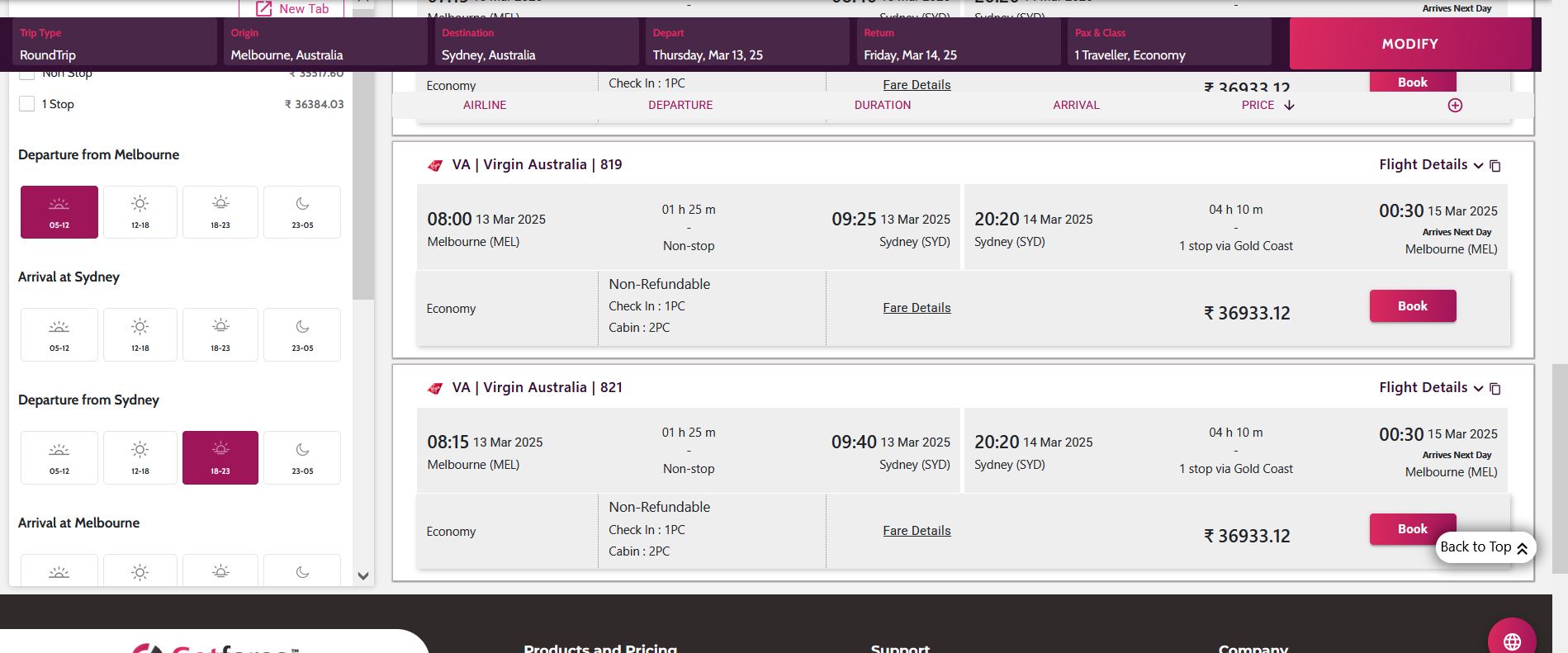Select 23-05 night Melbourne departure slot
This screenshot has width=1568, height=653.
tap(302, 212)
